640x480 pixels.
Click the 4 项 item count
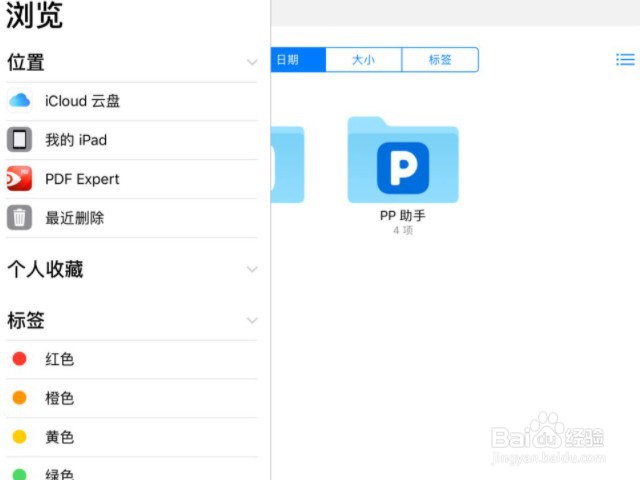[x=403, y=230]
